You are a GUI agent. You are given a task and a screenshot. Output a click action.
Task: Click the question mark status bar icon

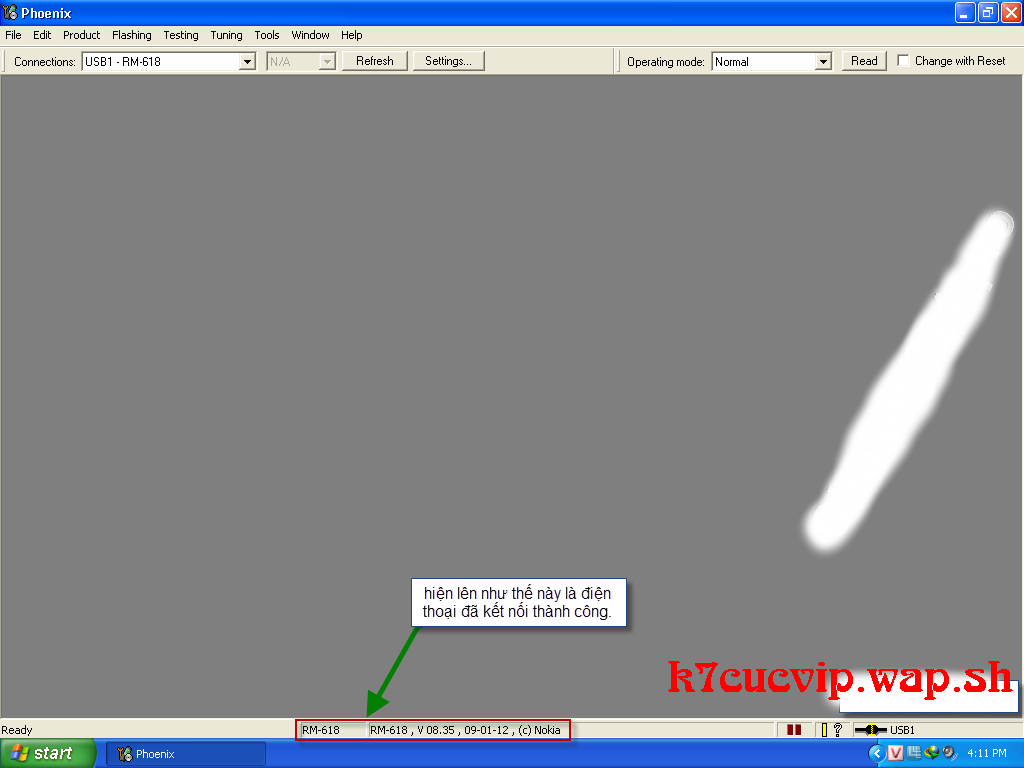click(837, 730)
